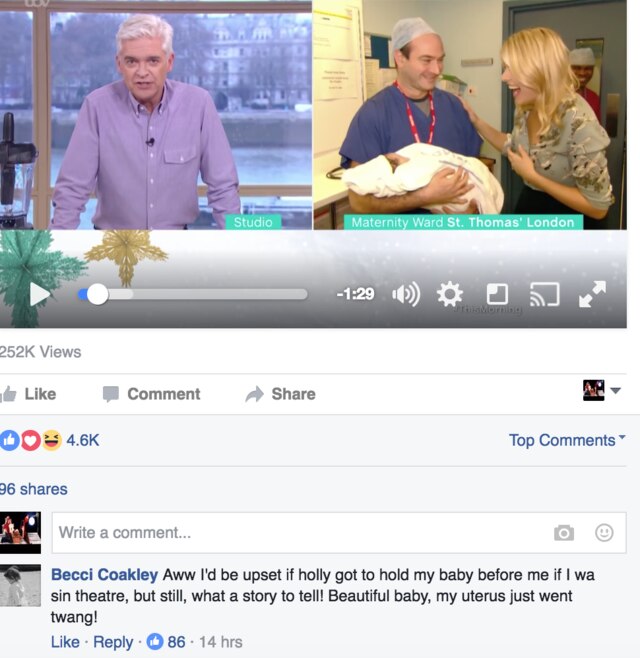Click the laughing Haha reaction icon
Image resolution: width=640 pixels, height=658 pixels.
click(52, 441)
